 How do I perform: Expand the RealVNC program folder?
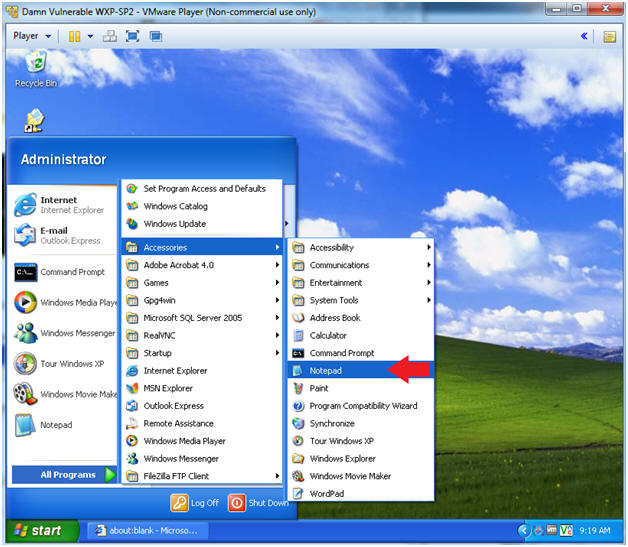pos(202,336)
